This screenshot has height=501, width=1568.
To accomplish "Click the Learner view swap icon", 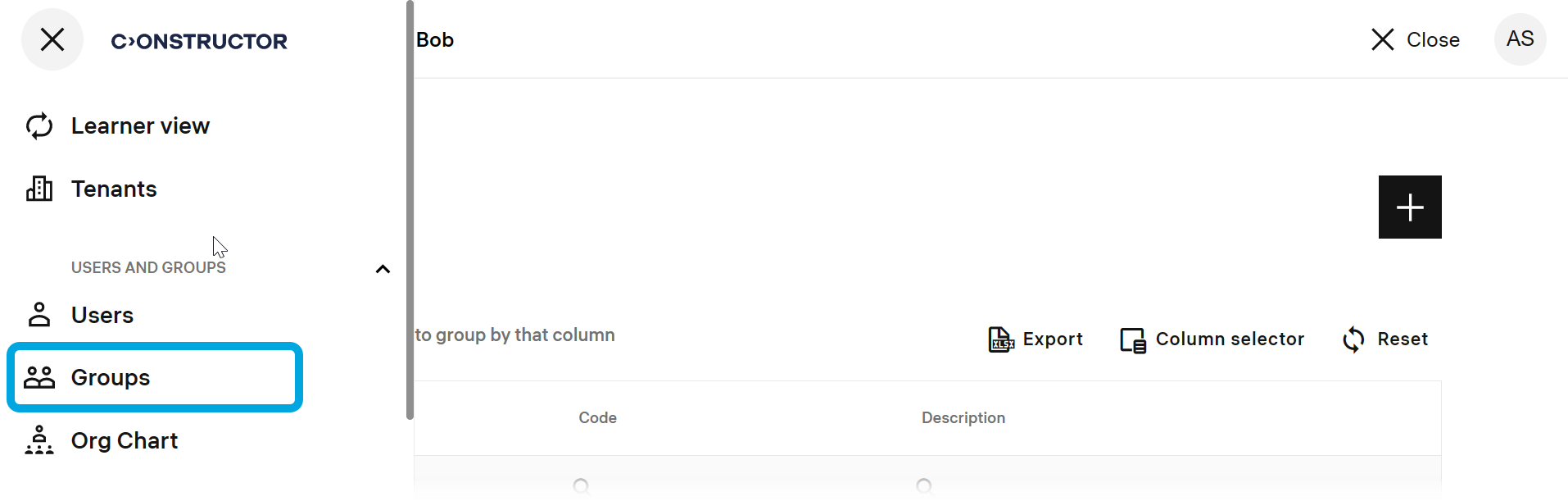I will [x=39, y=126].
